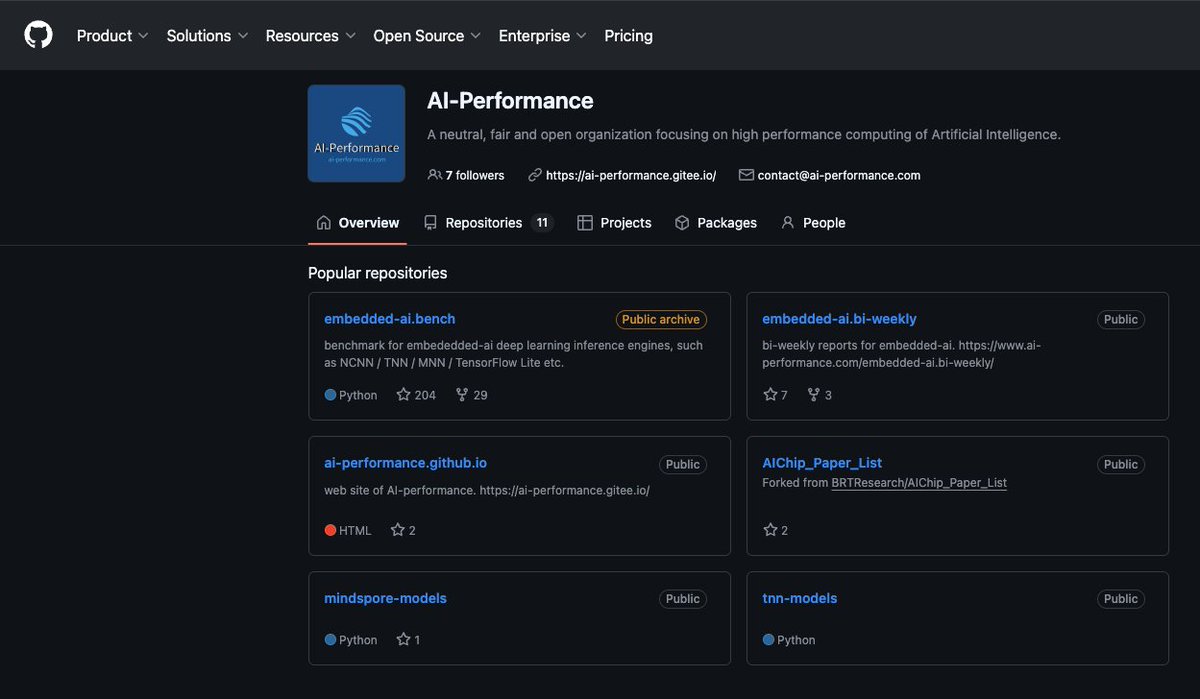
Task: Click the book icon beside Repositories
Action: (430, 222)
